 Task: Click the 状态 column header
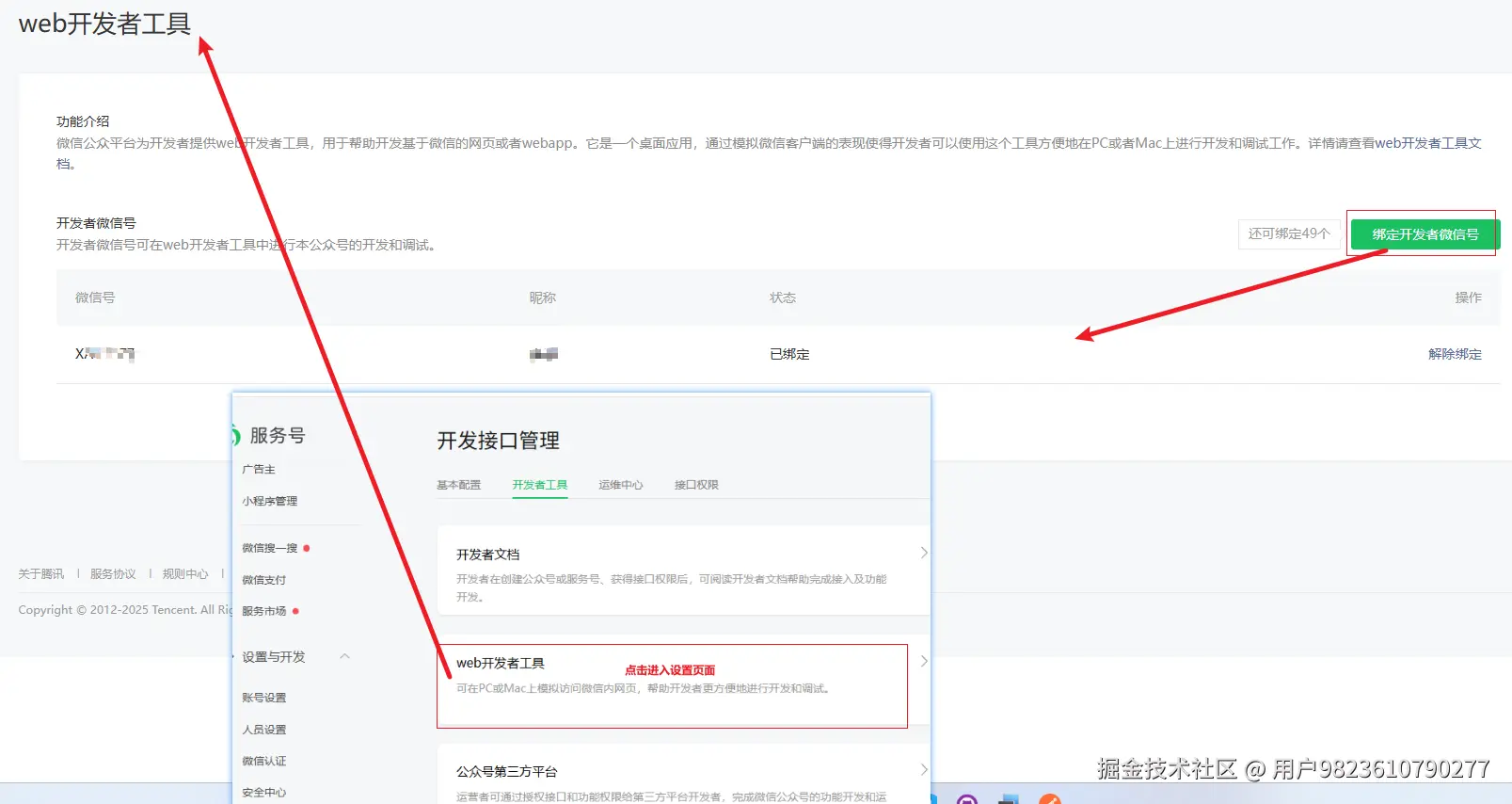pyautogui.click(x=783, y=297)
